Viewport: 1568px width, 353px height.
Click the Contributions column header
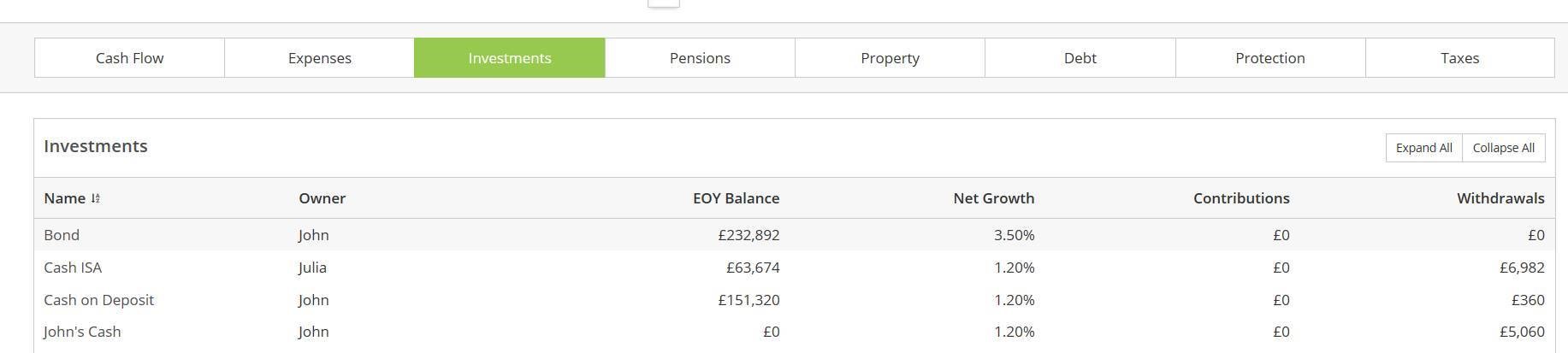click(1241, 198)
